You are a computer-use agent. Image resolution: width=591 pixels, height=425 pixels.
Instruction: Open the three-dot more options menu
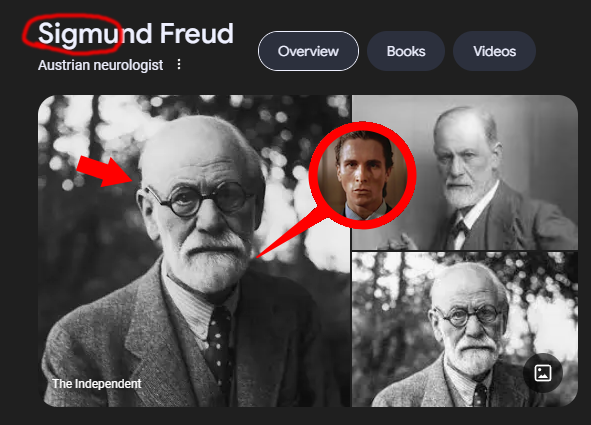click(x=179, y=64)
